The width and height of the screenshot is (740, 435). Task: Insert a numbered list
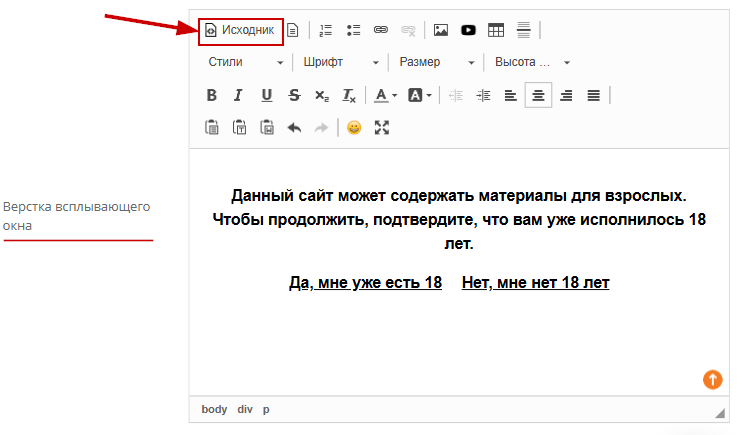tap(326, 31)
